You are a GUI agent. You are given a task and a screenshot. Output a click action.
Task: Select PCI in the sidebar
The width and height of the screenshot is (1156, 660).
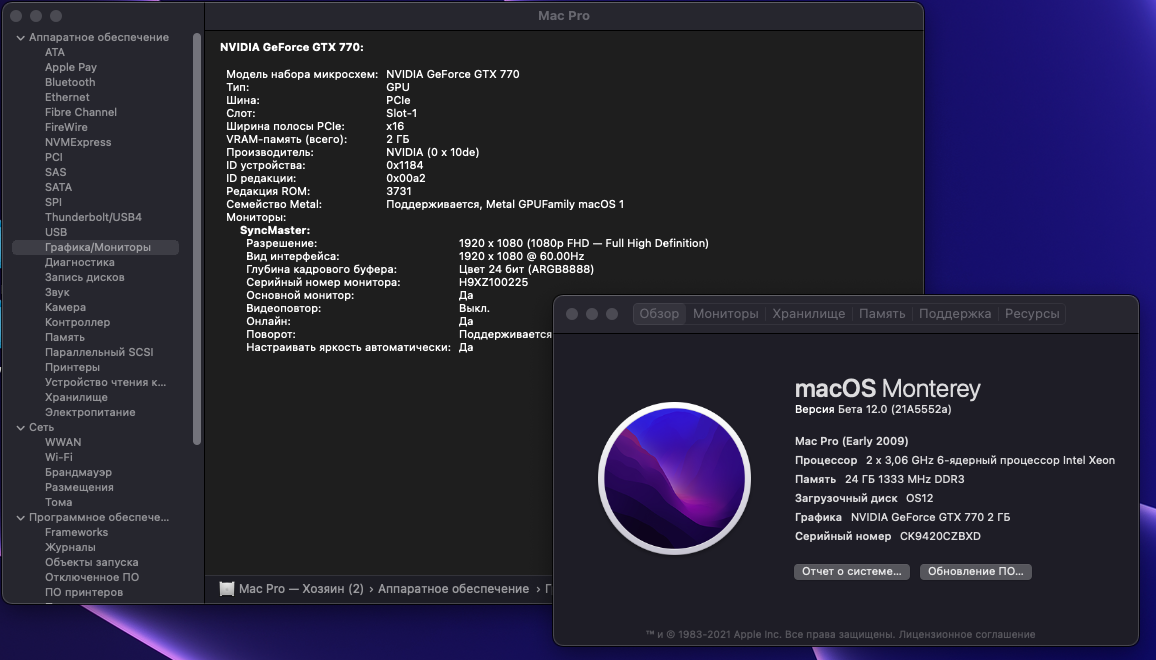point(54,157)
